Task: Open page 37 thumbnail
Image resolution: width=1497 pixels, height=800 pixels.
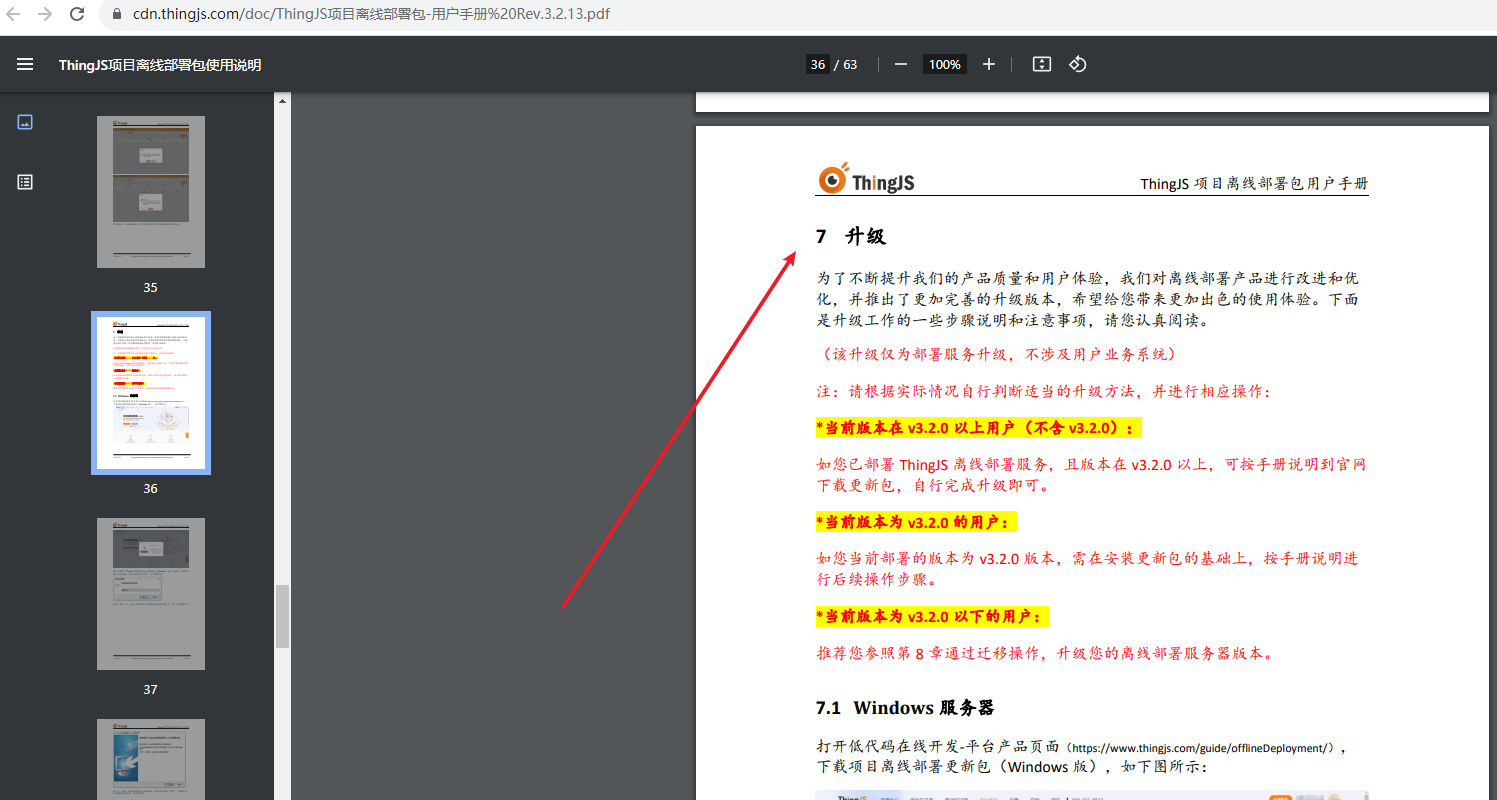Action: pos(151,594)
